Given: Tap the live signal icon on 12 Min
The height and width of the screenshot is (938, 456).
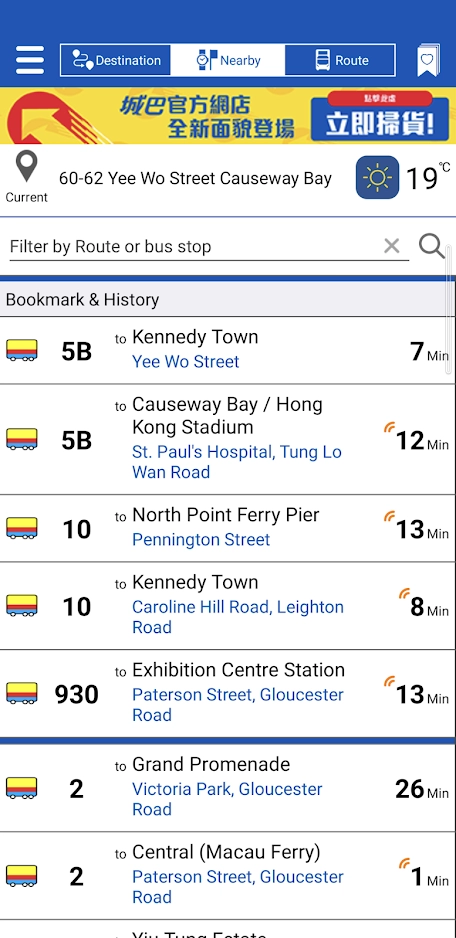Looking at the screenshot, I should click(390, 427).
